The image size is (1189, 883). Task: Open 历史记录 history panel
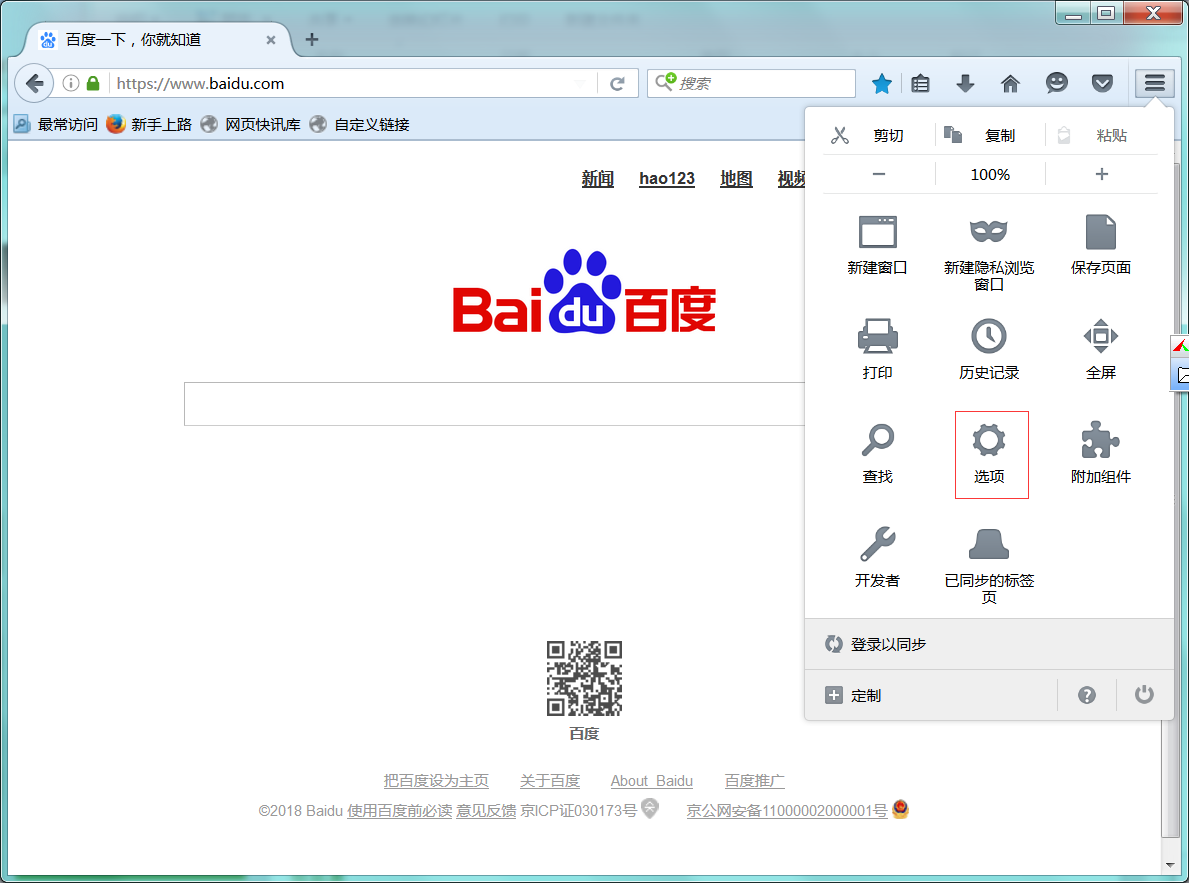click(989, 349)
